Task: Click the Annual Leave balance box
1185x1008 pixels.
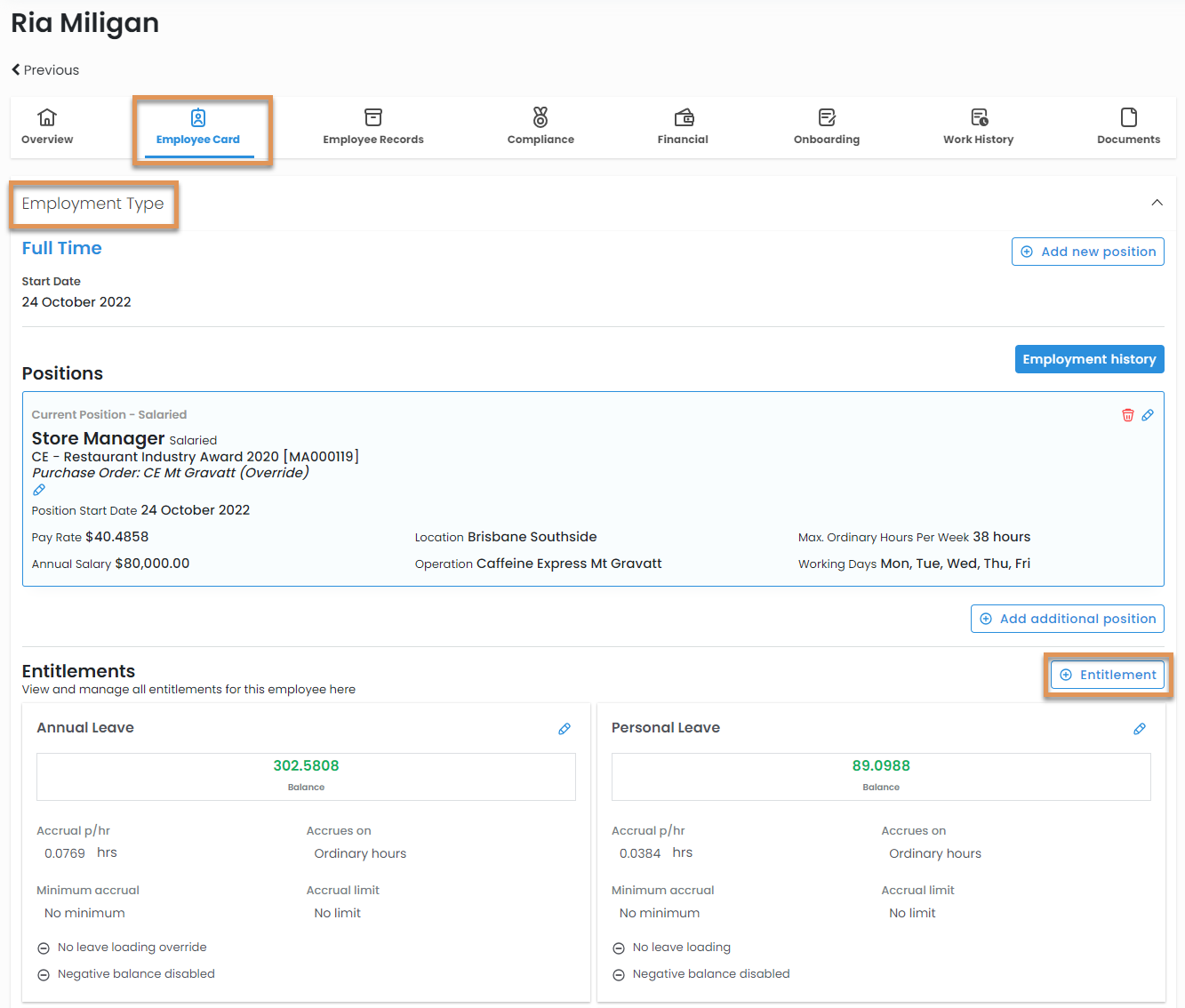Action: [x=306, y=776]
